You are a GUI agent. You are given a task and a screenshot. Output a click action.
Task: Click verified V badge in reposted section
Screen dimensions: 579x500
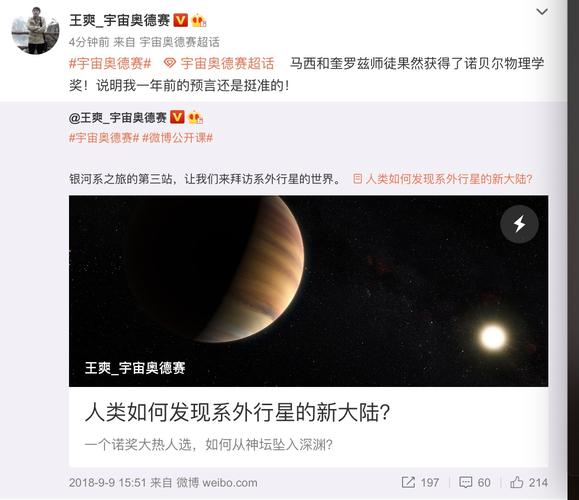177,117
